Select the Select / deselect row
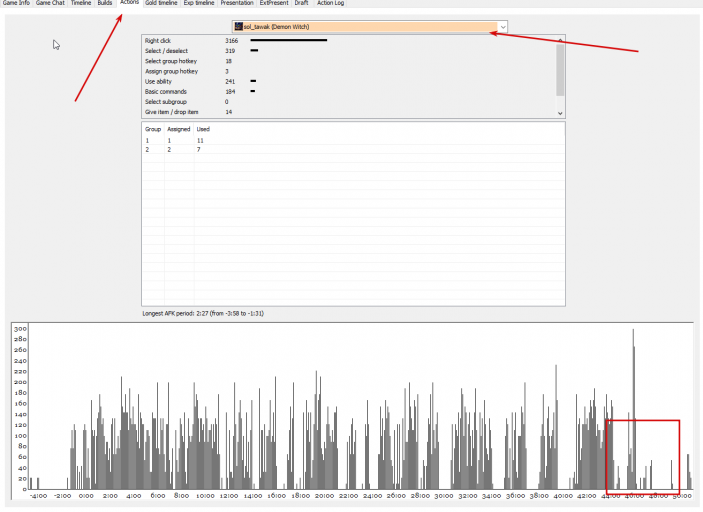703x512 pixels. [x=348, y=51]
